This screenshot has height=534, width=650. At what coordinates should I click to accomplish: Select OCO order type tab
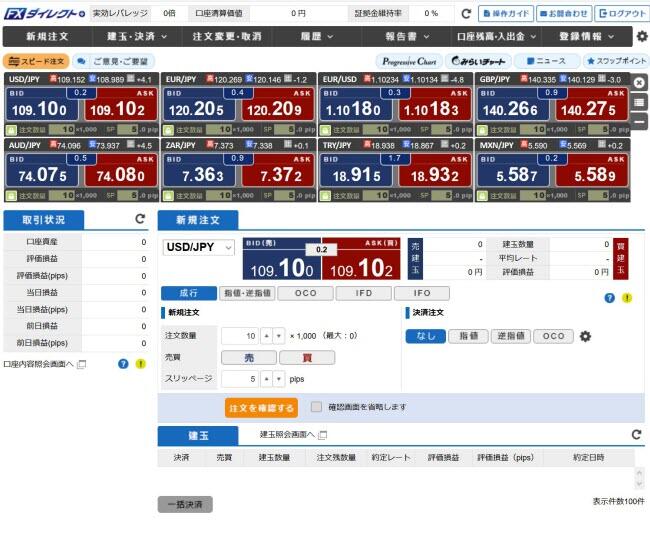click(x=305, y=293)
